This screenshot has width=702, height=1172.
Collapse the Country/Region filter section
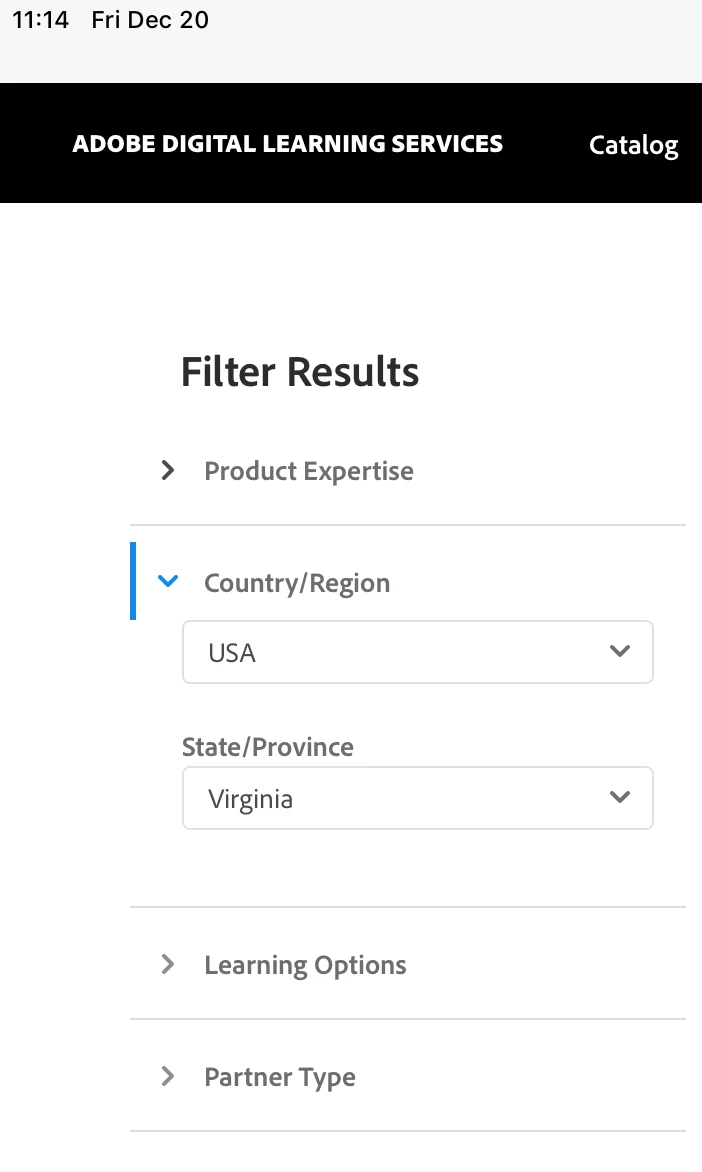(296, 583)
